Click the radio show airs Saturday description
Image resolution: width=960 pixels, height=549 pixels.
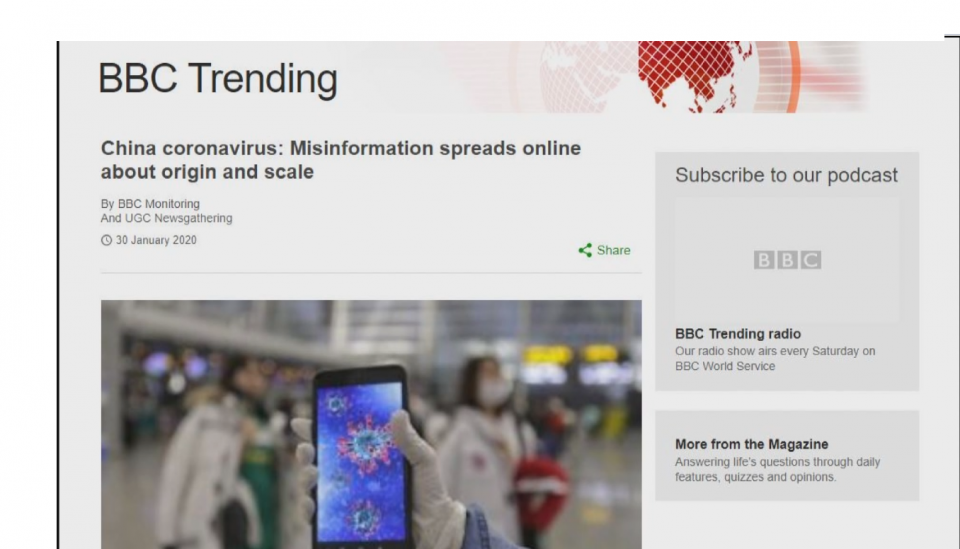pyautogui.click(x=775, y=359)
